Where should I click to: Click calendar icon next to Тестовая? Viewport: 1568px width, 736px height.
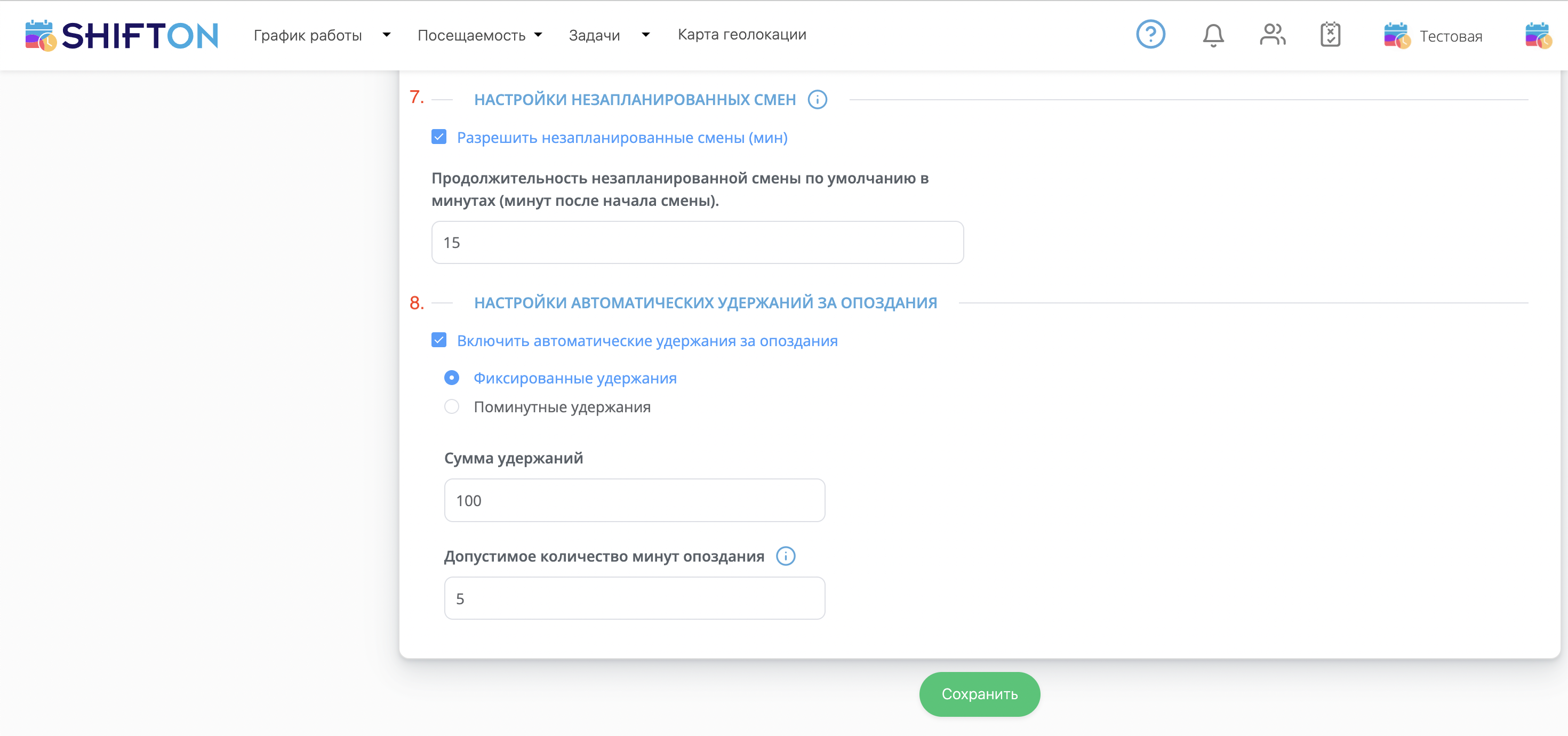point(1397,35)
